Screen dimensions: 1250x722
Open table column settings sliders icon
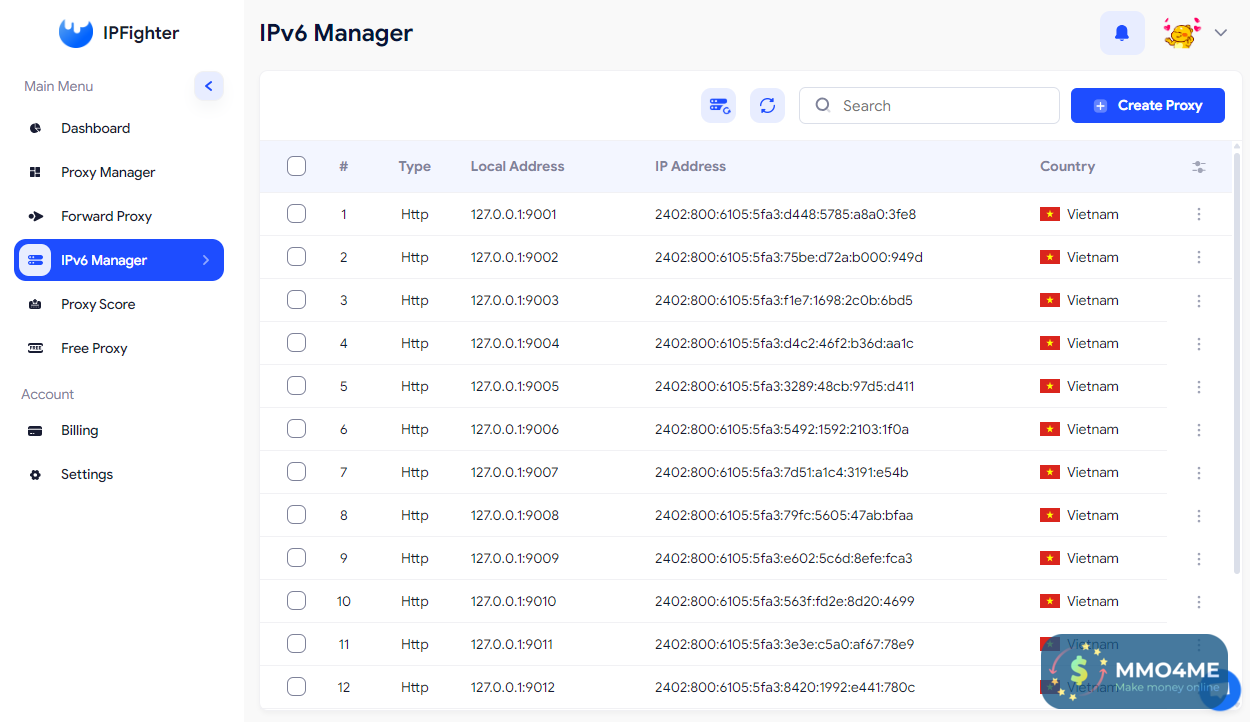[x=1199, y=167]
